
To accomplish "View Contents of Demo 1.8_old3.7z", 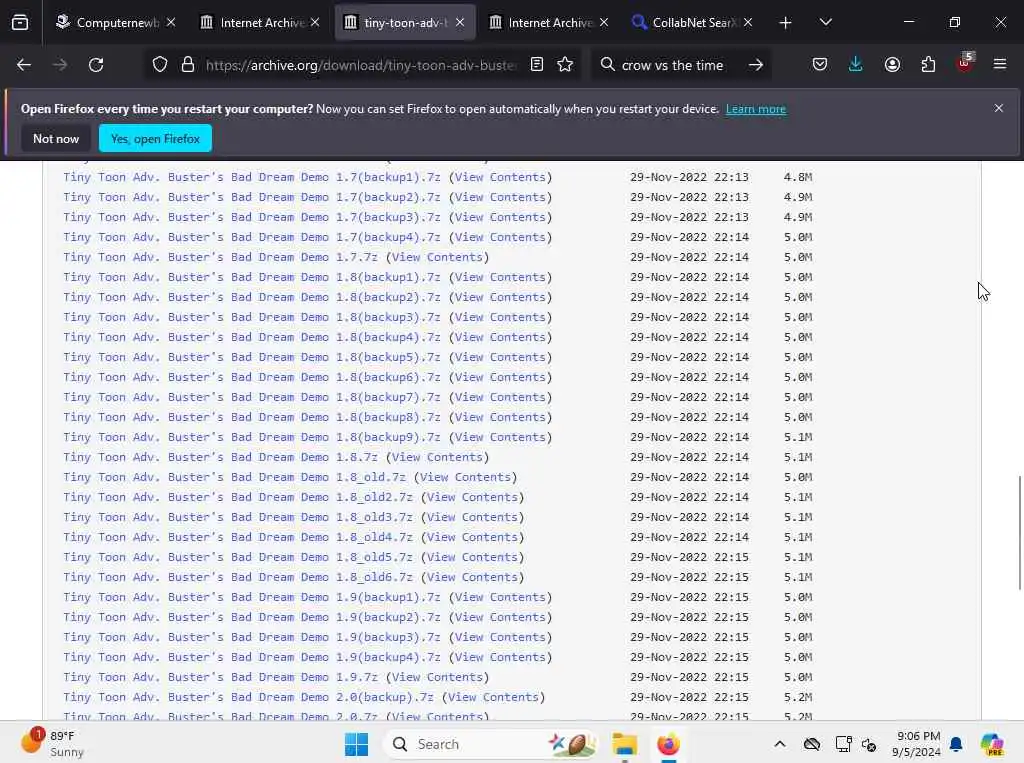I will click(472, 517).
